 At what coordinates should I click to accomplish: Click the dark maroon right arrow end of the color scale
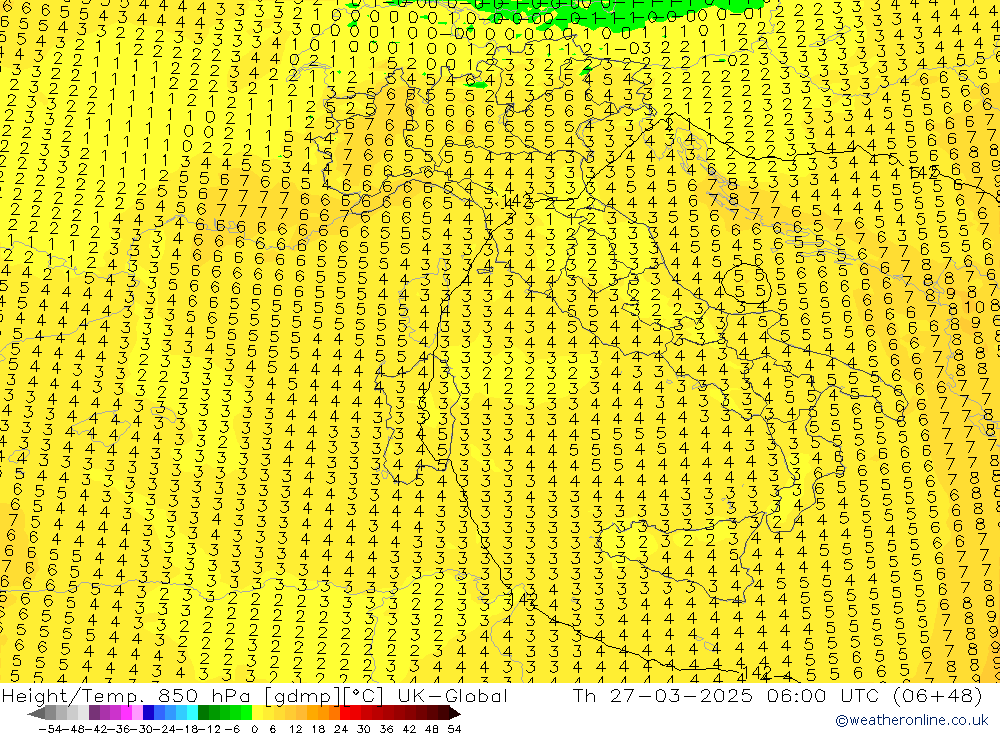[454, 713]
